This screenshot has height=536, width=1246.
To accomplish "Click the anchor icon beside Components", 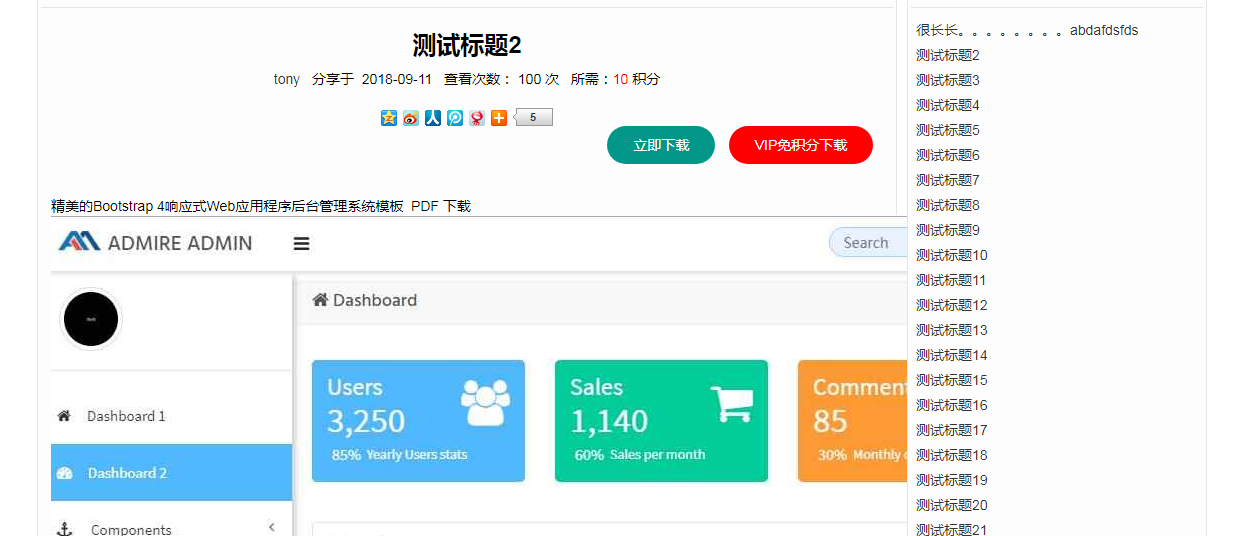I will pos(65,529).
